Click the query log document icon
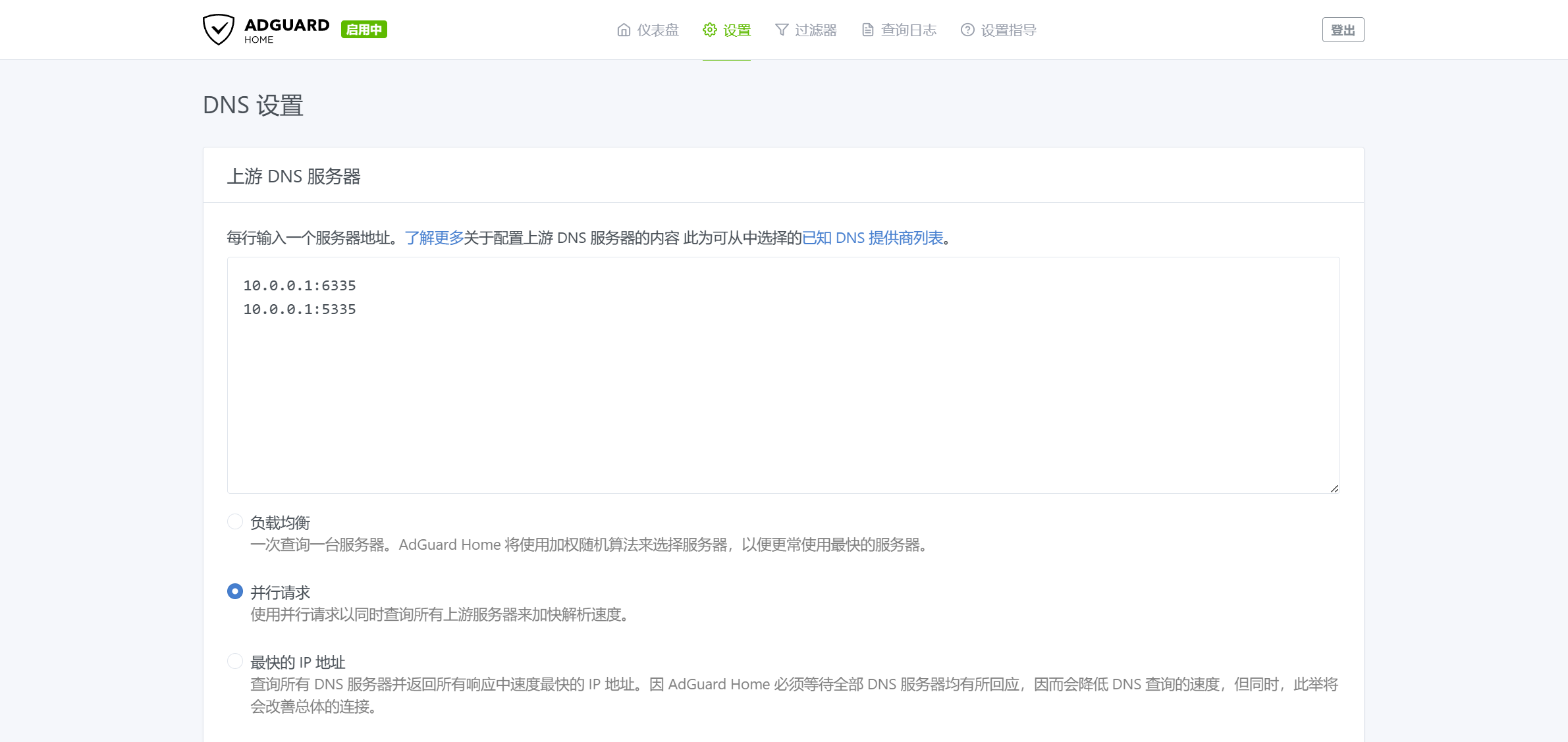 [x=867, y=30]
